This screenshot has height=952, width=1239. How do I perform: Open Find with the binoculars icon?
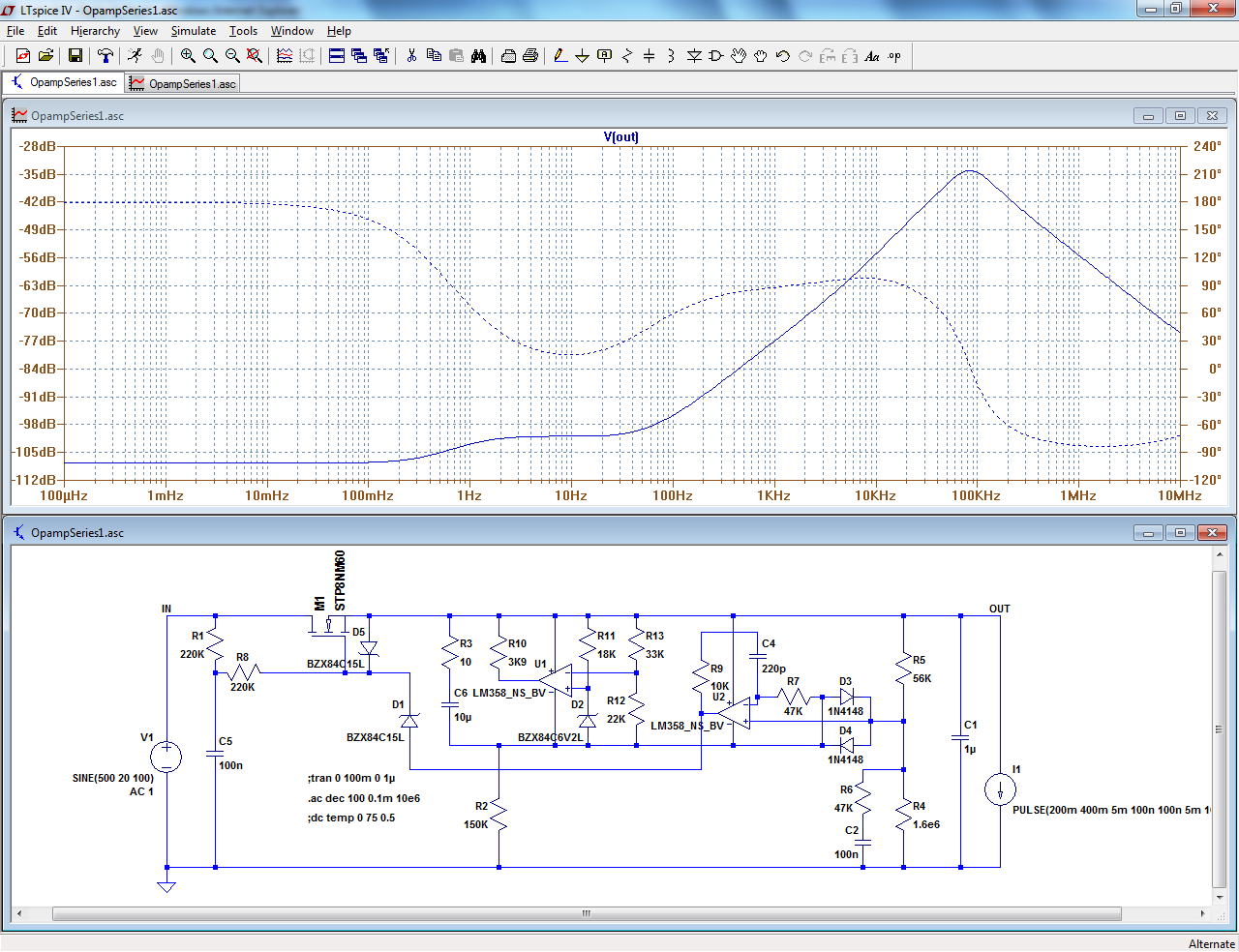478,56
